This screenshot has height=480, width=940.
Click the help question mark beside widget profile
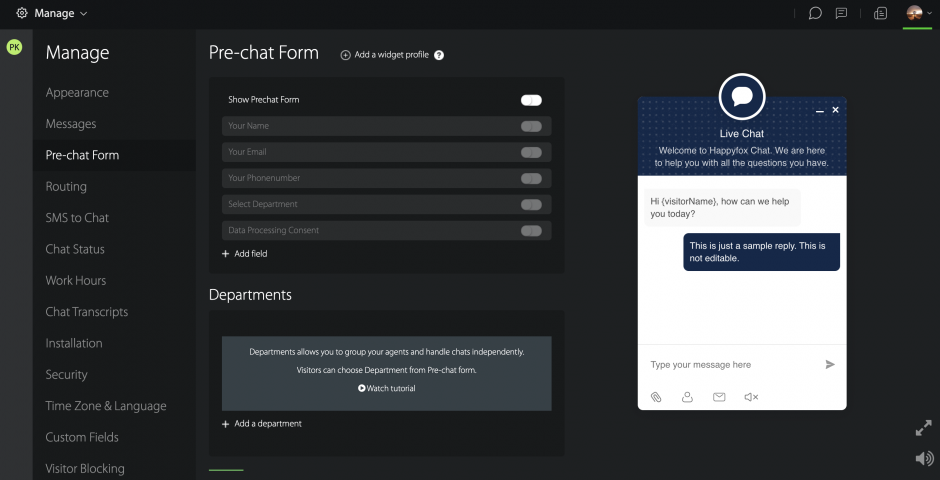click(x=439, y=55)
